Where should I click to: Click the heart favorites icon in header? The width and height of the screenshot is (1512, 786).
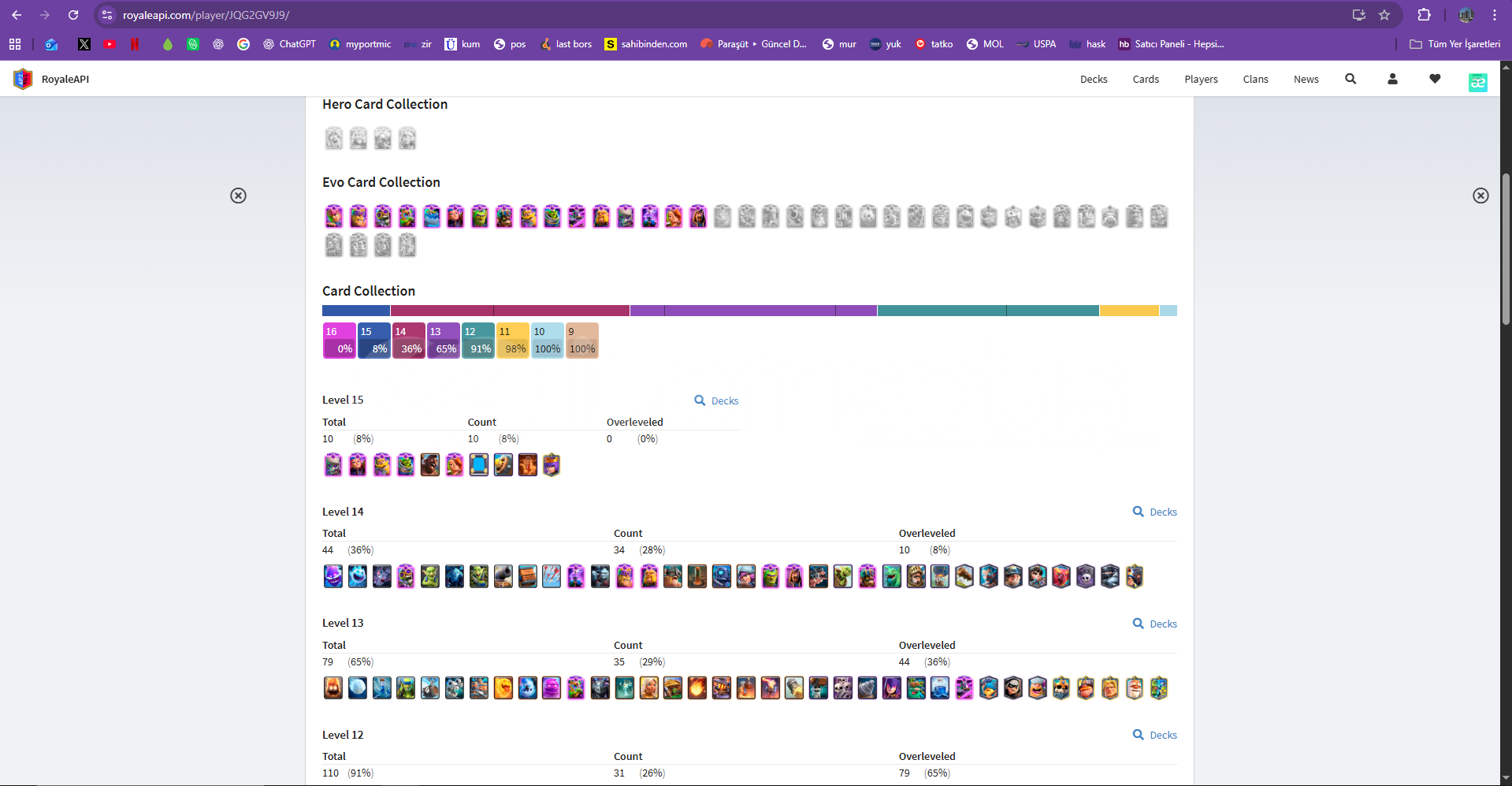tap(1435, 79)
